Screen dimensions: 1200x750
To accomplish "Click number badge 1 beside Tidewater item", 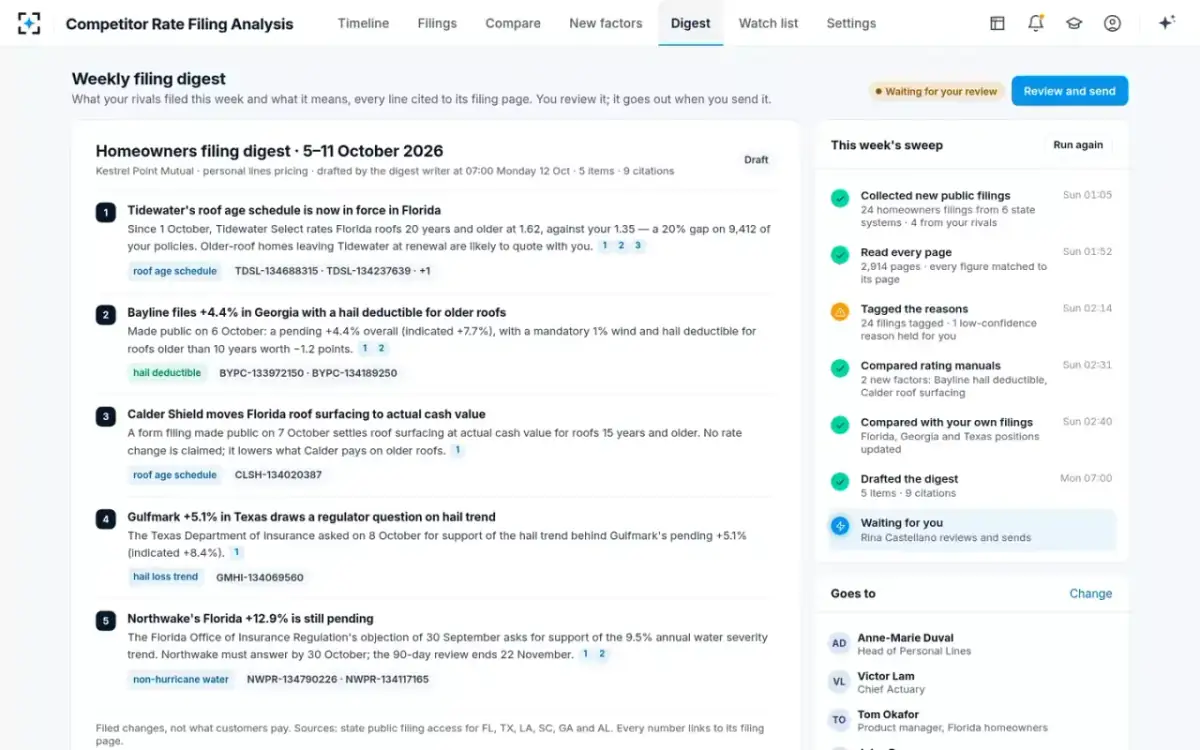I will coord(105,212).
